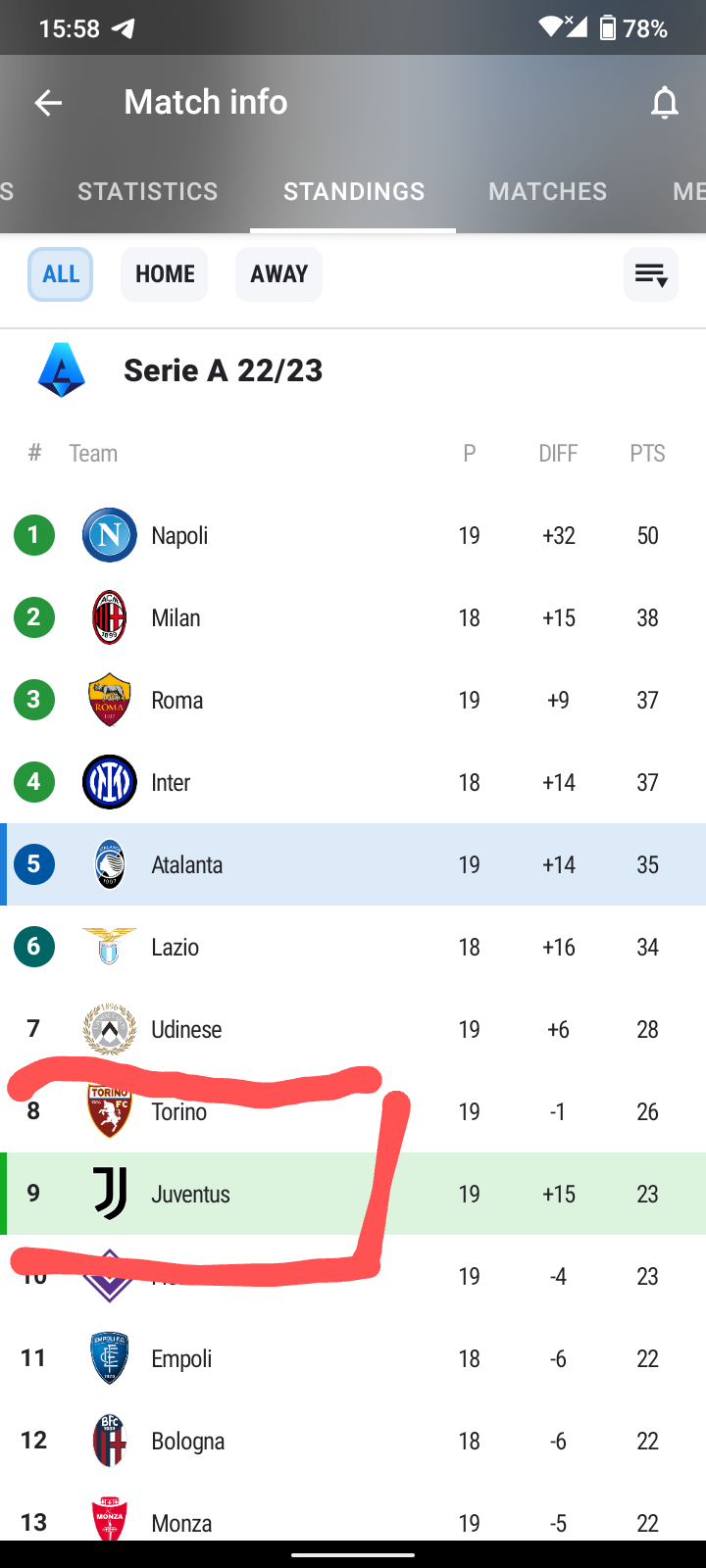Switch to the STATISTICS tab
Viewport: 706px width, 1568px height.
coord(148,191)
